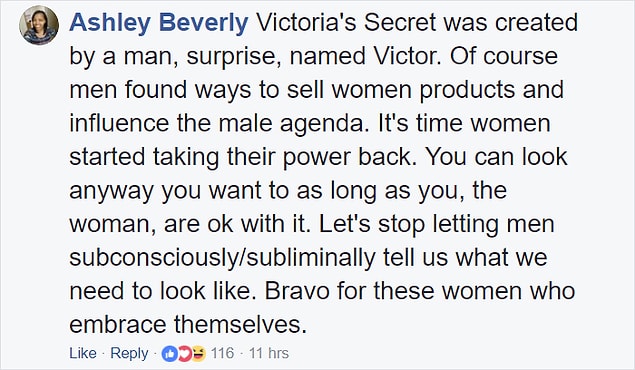Screen dimensions: 635x370
Task: Click the first name Ashley
Action: click(110, 23)
